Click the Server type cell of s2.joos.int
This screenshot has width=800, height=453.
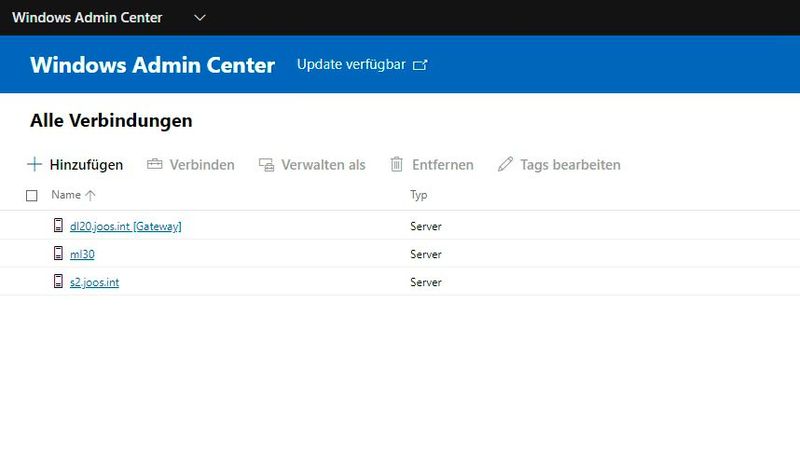tap(426, 282)
